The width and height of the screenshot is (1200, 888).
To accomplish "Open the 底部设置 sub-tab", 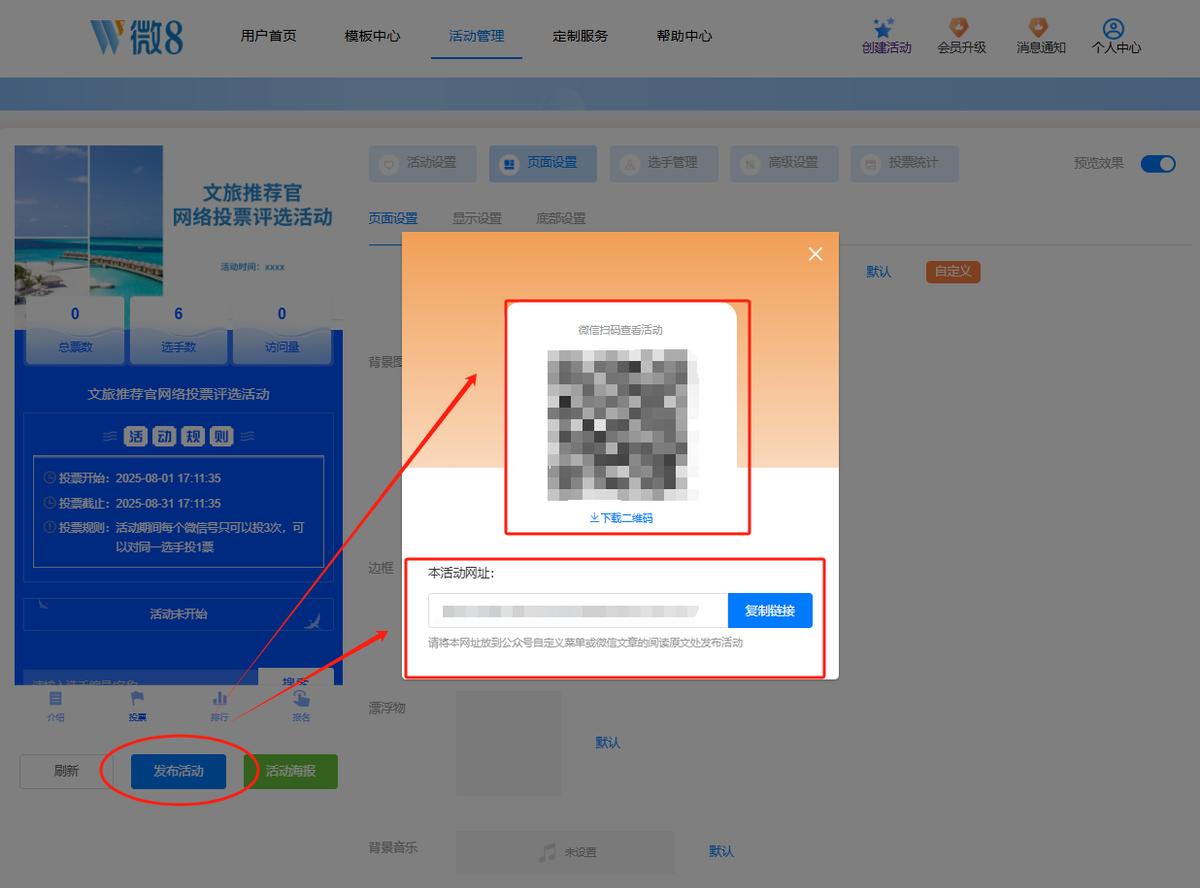I will click(x=561, y=218).
